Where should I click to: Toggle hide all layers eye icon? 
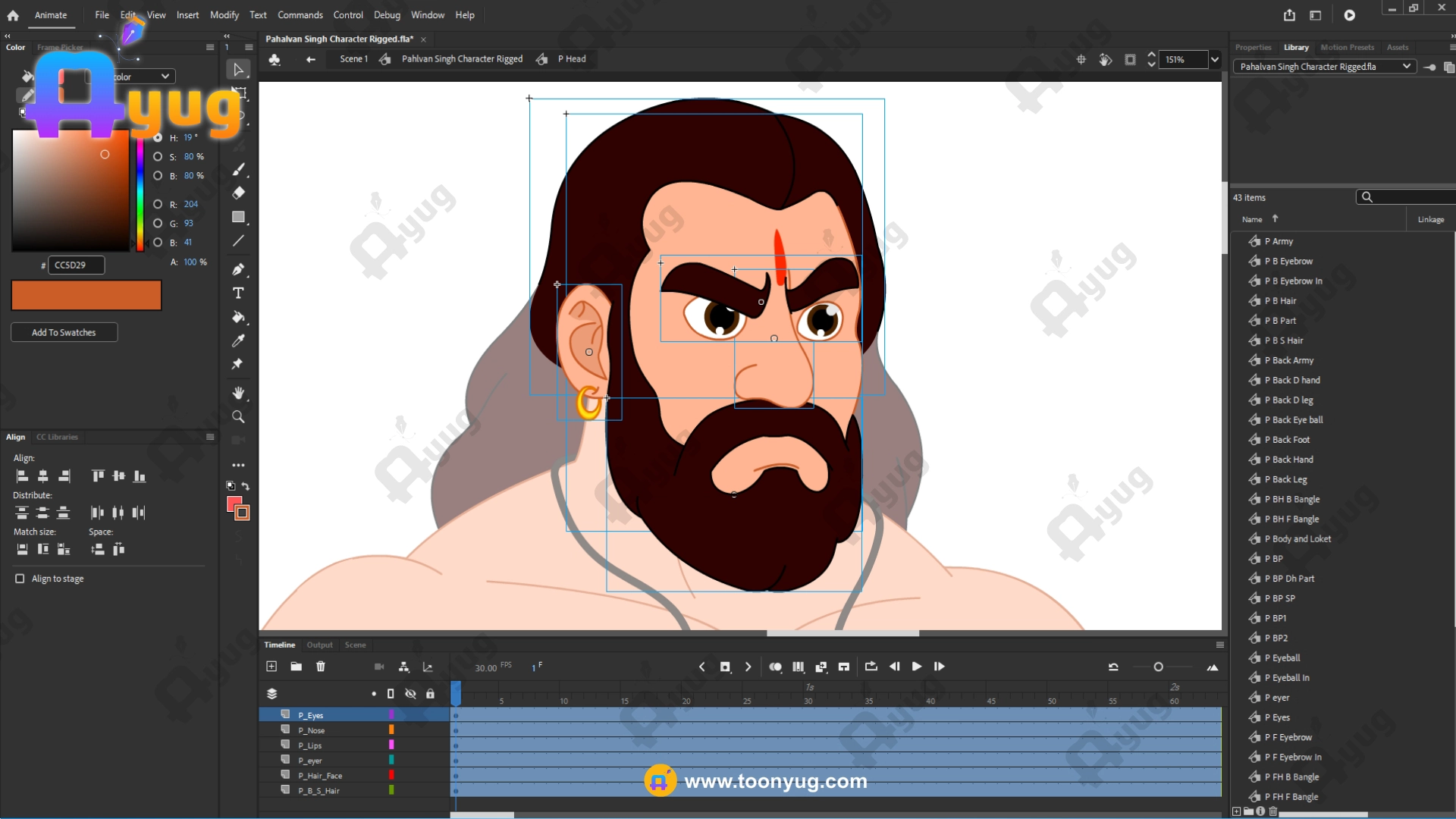pyautogui.click(x=410, y=694)
